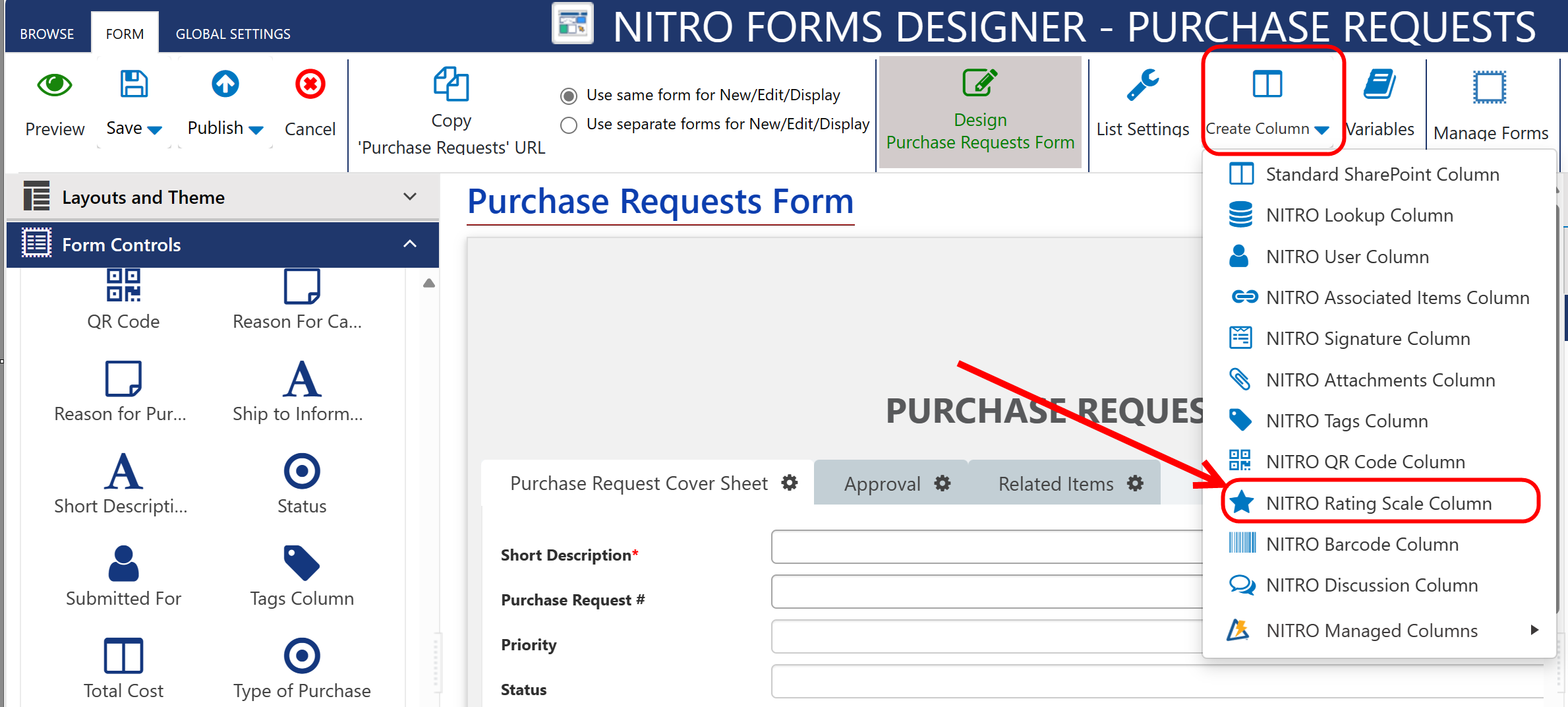Choose NITRO Lookup Column
The image size is (1568, 707).
1379,215
